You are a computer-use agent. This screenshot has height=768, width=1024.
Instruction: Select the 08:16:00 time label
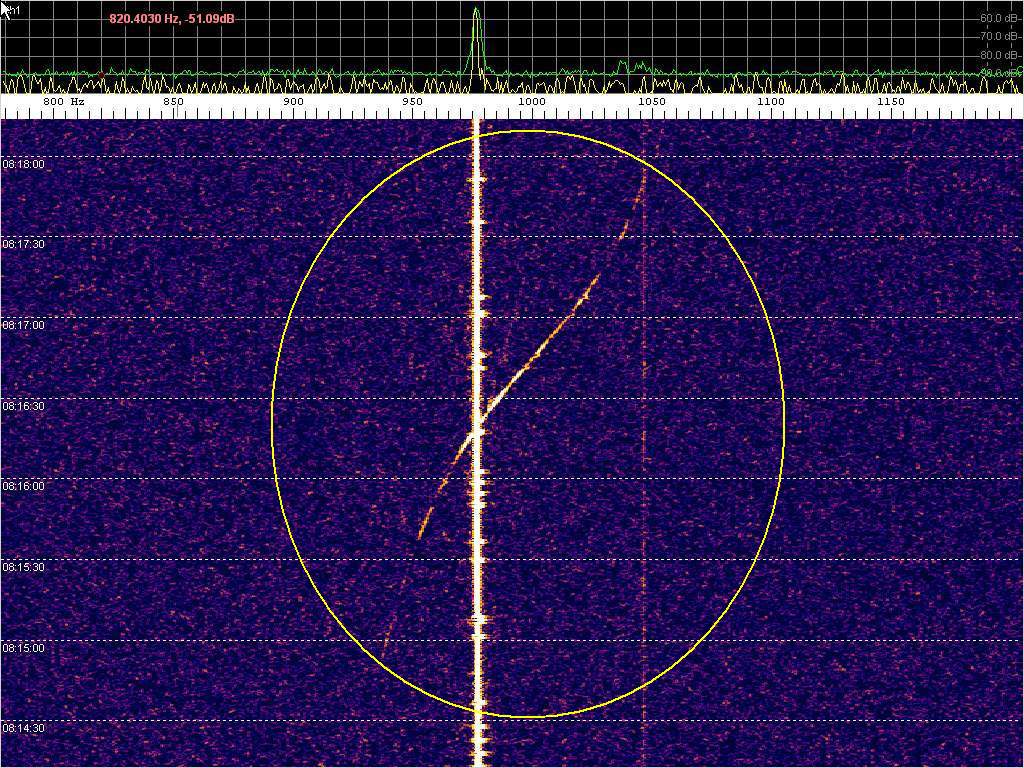click(x=23, y=486)
